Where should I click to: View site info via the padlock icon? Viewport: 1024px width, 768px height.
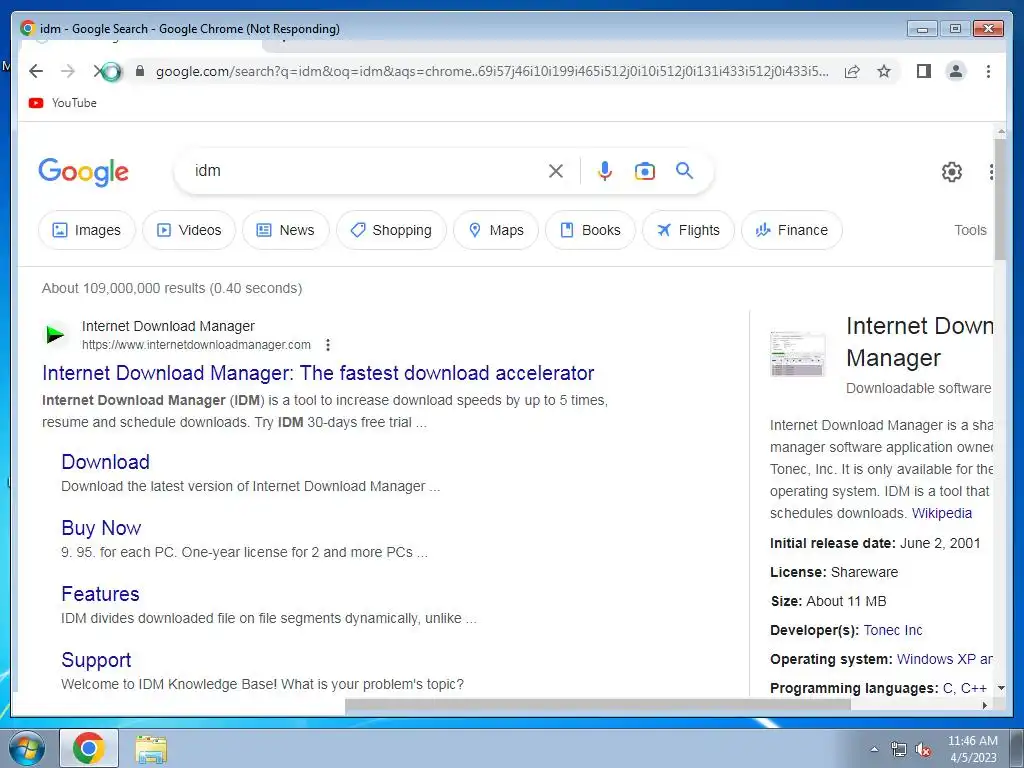pyautogui.click(x=139, y=71)
